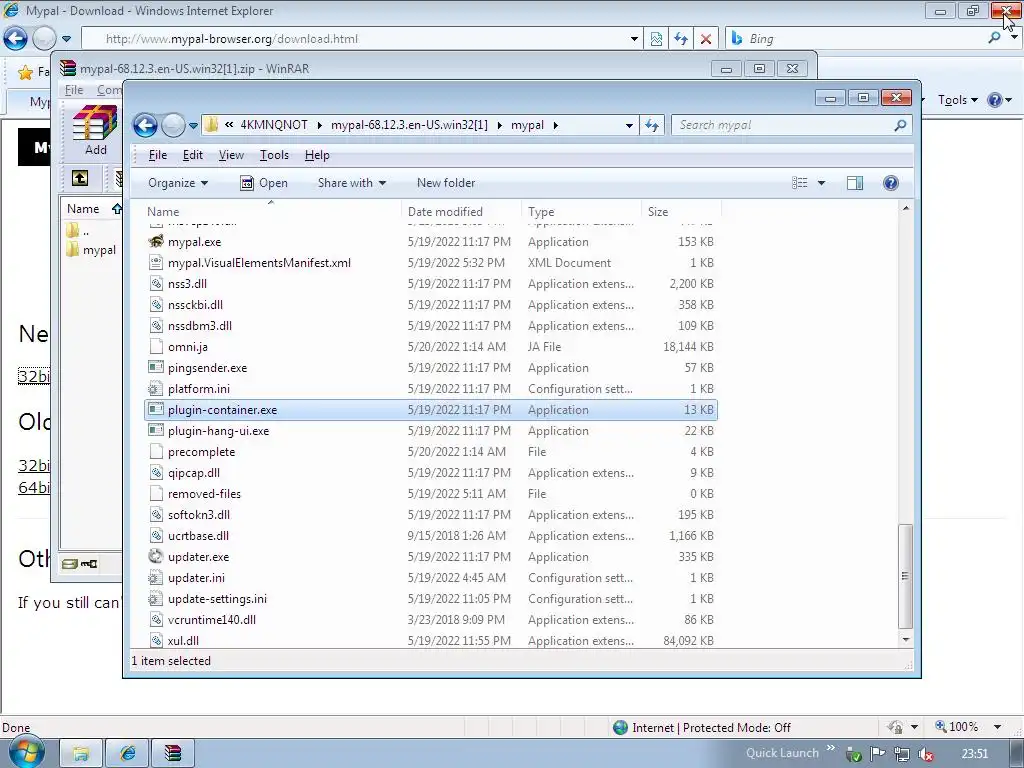Click the refresh button beside Explorer address bar

point(652,125)
